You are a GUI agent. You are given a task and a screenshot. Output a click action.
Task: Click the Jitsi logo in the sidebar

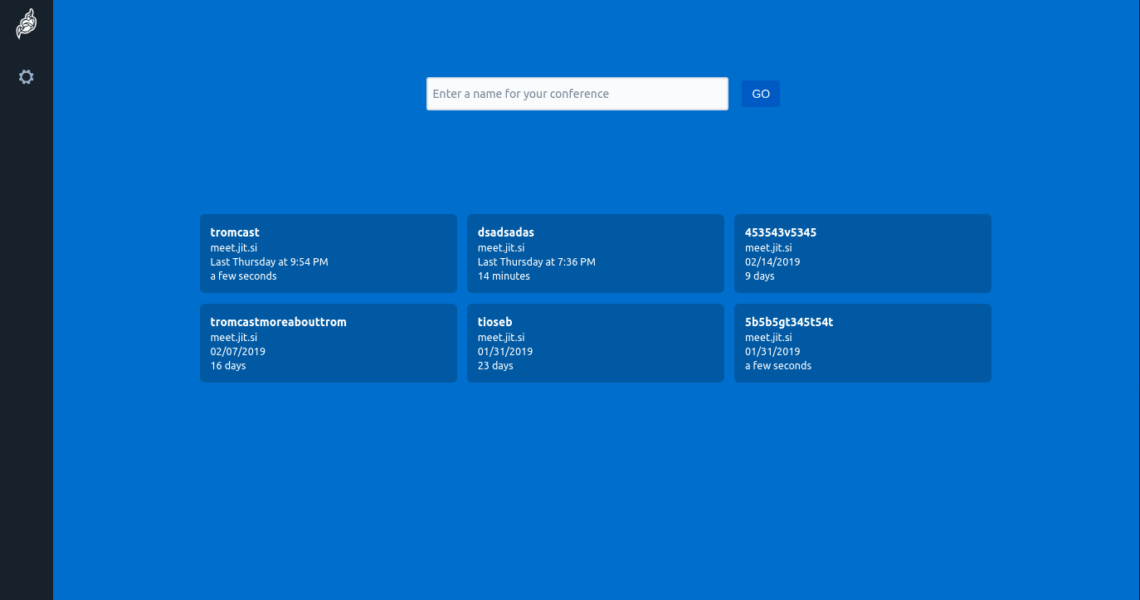click(26, 24)
